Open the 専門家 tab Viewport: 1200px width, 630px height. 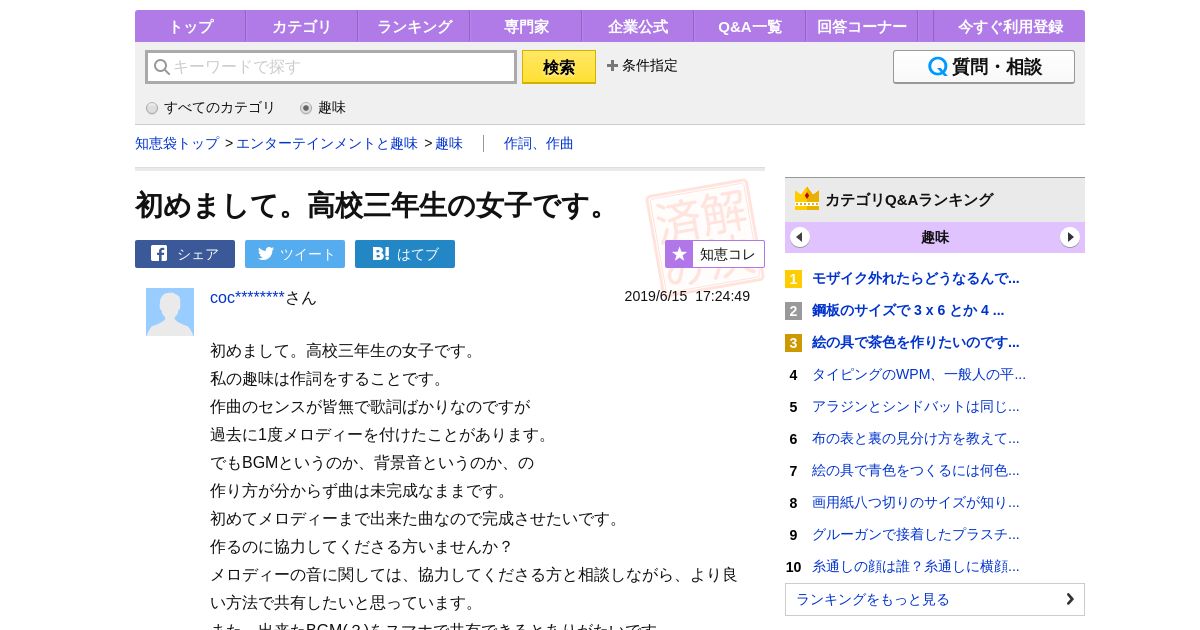(x=526, y=27)
